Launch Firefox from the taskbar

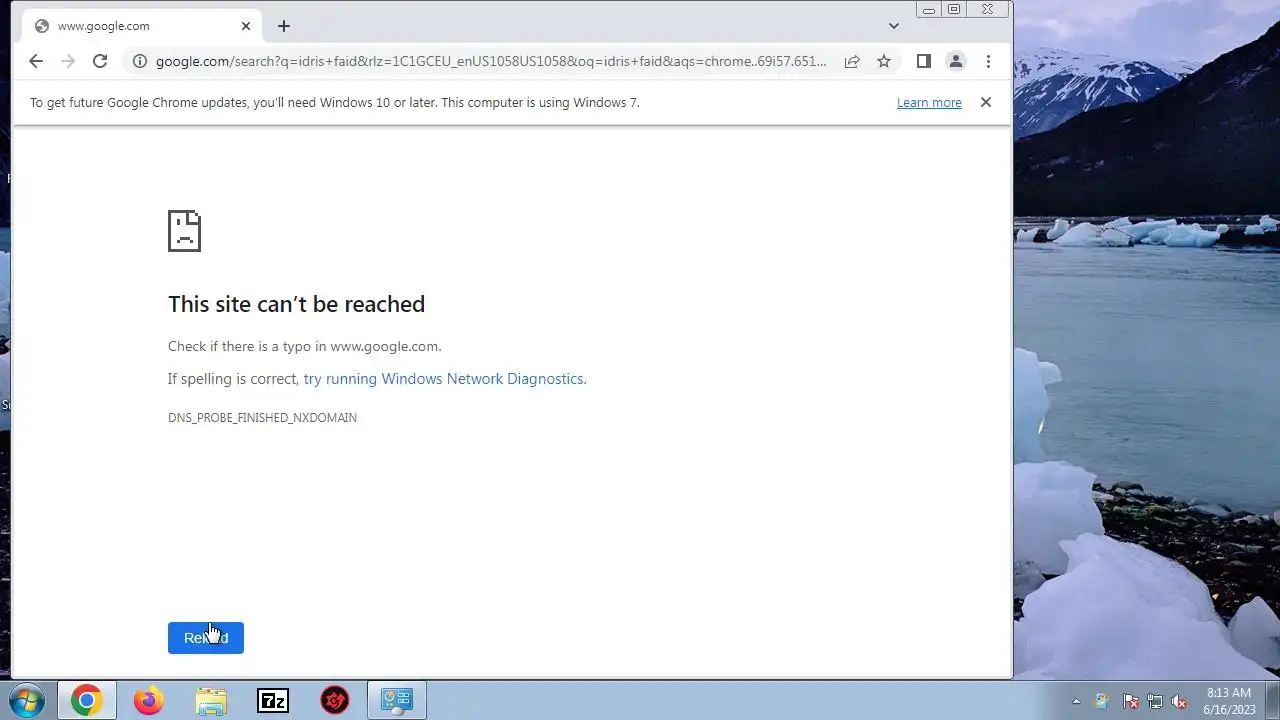[149, 701]
